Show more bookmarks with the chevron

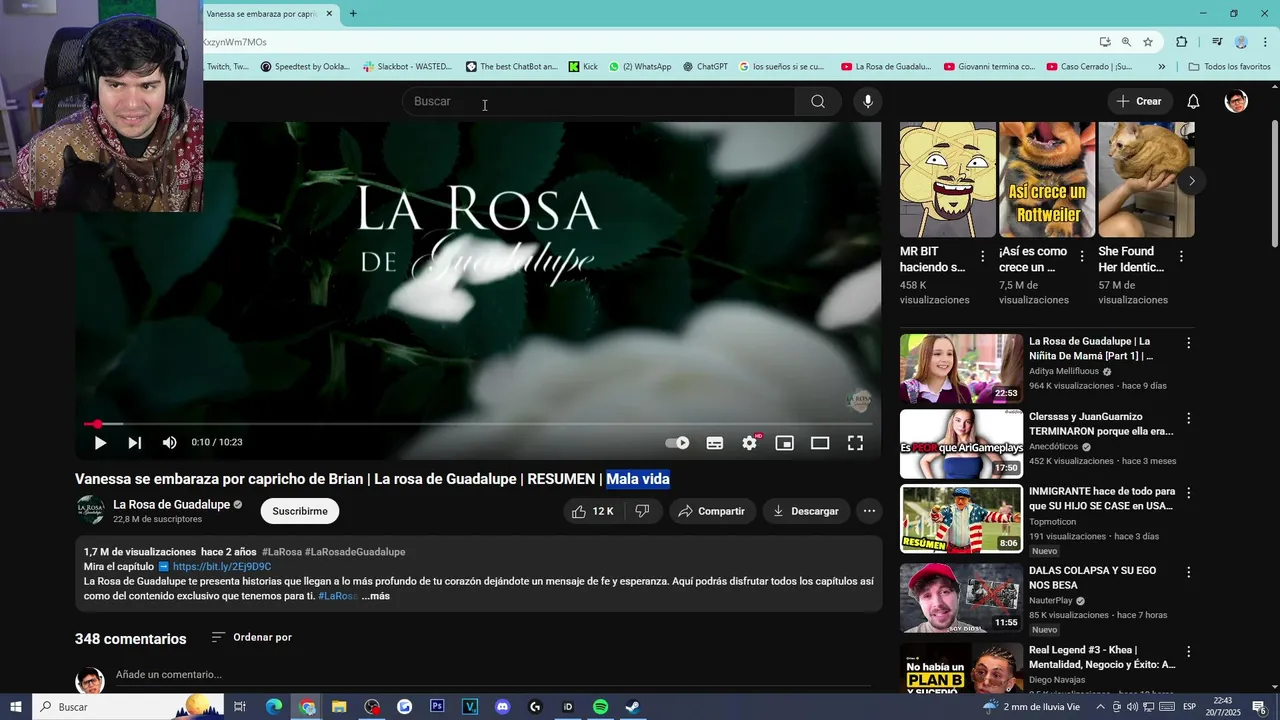(x=1161, y=67)
